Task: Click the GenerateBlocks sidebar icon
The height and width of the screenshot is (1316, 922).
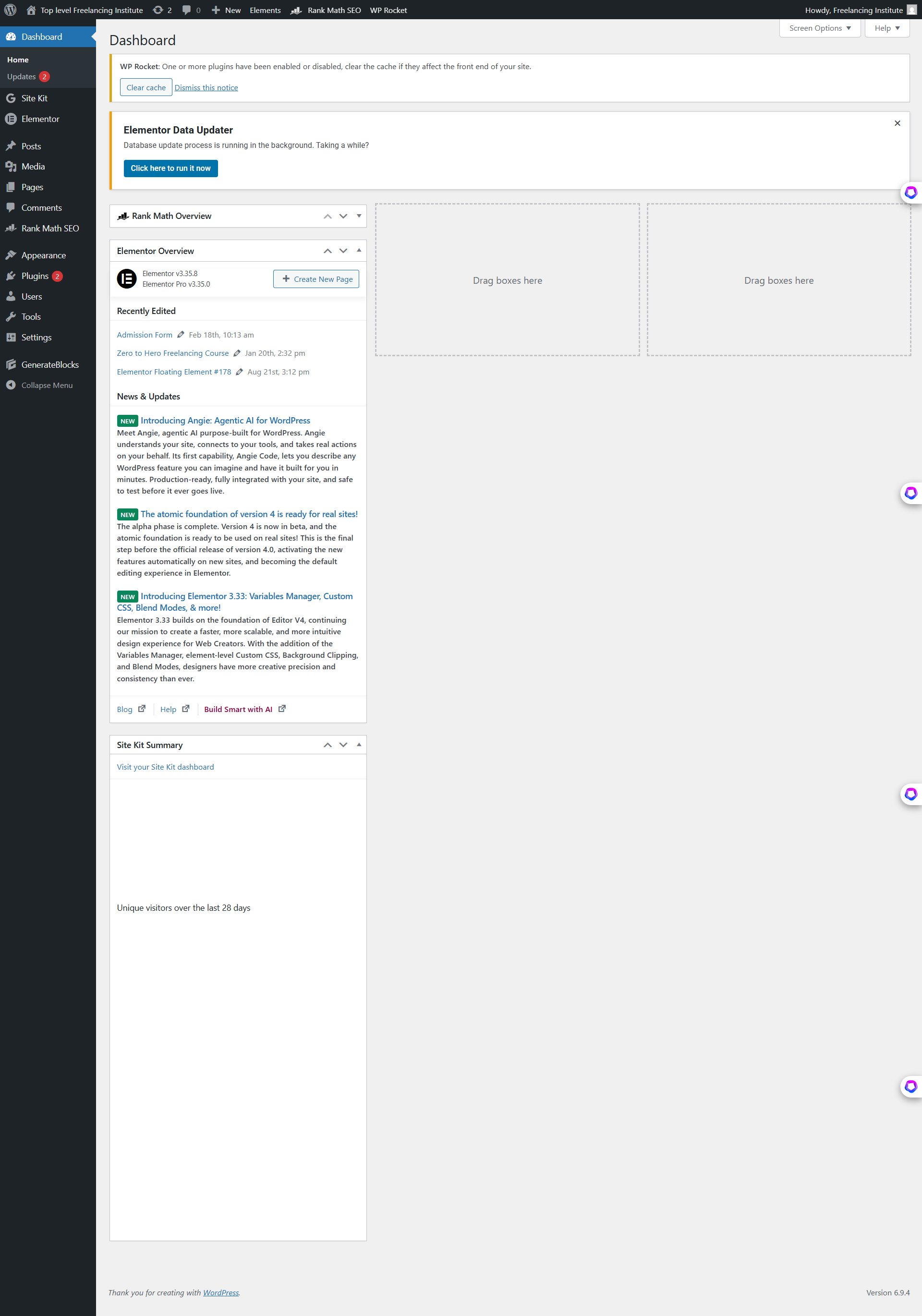Action: (12, 364)
